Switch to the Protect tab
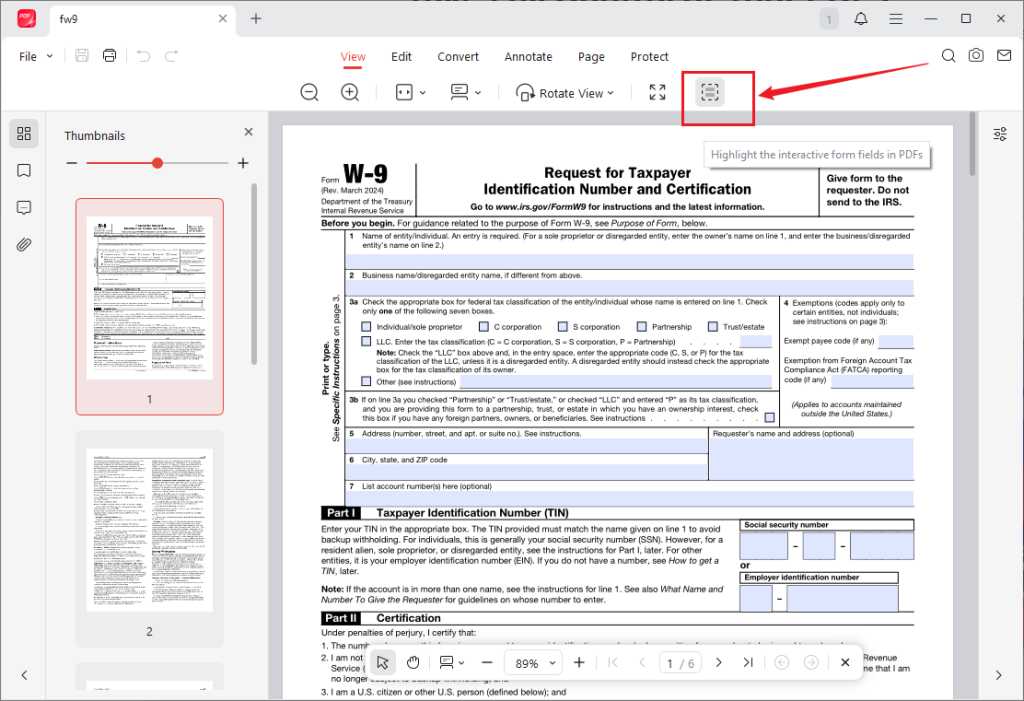The height and width of the screenshot is (701, 1024). 649,57
